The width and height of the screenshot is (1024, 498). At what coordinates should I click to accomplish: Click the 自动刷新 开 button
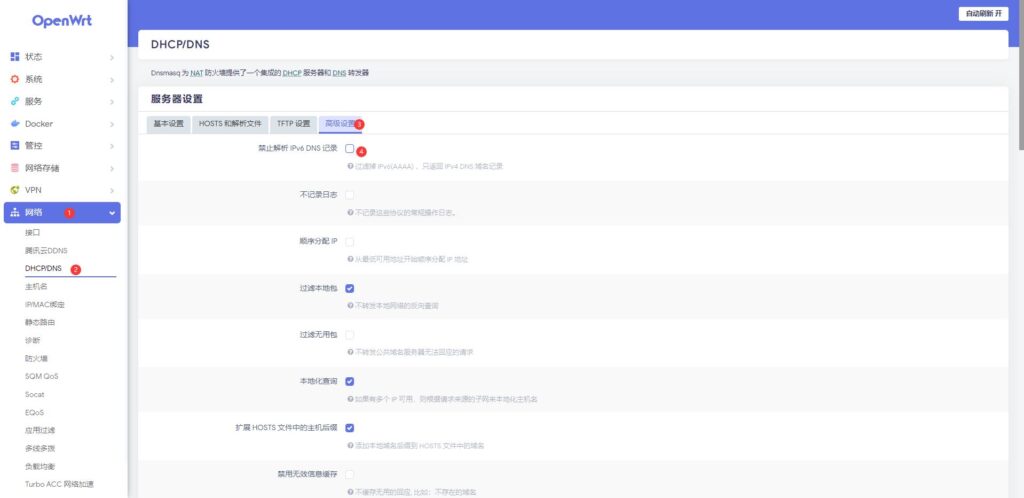(983, 14)
